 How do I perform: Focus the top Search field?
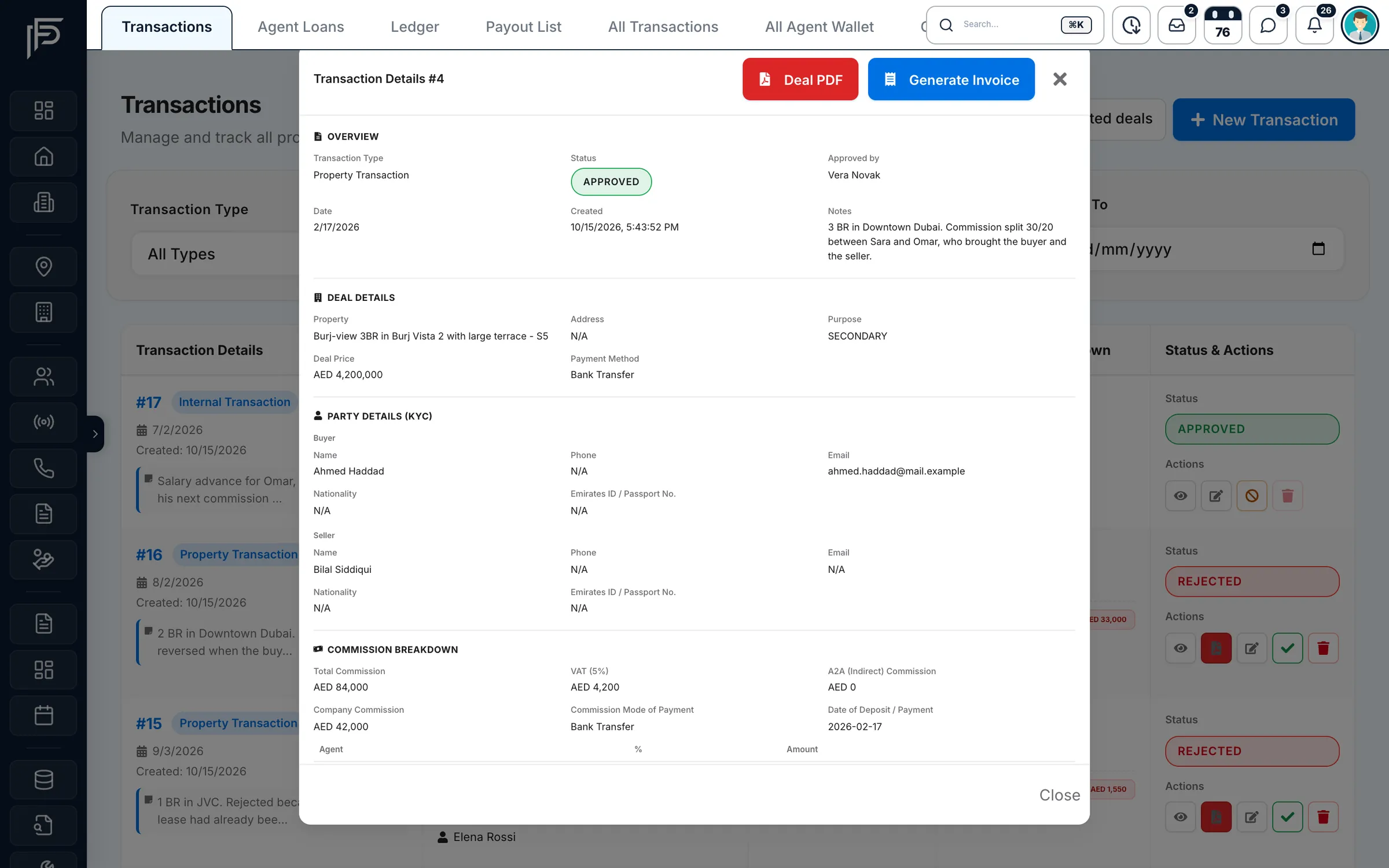[x=1015, y=25]
